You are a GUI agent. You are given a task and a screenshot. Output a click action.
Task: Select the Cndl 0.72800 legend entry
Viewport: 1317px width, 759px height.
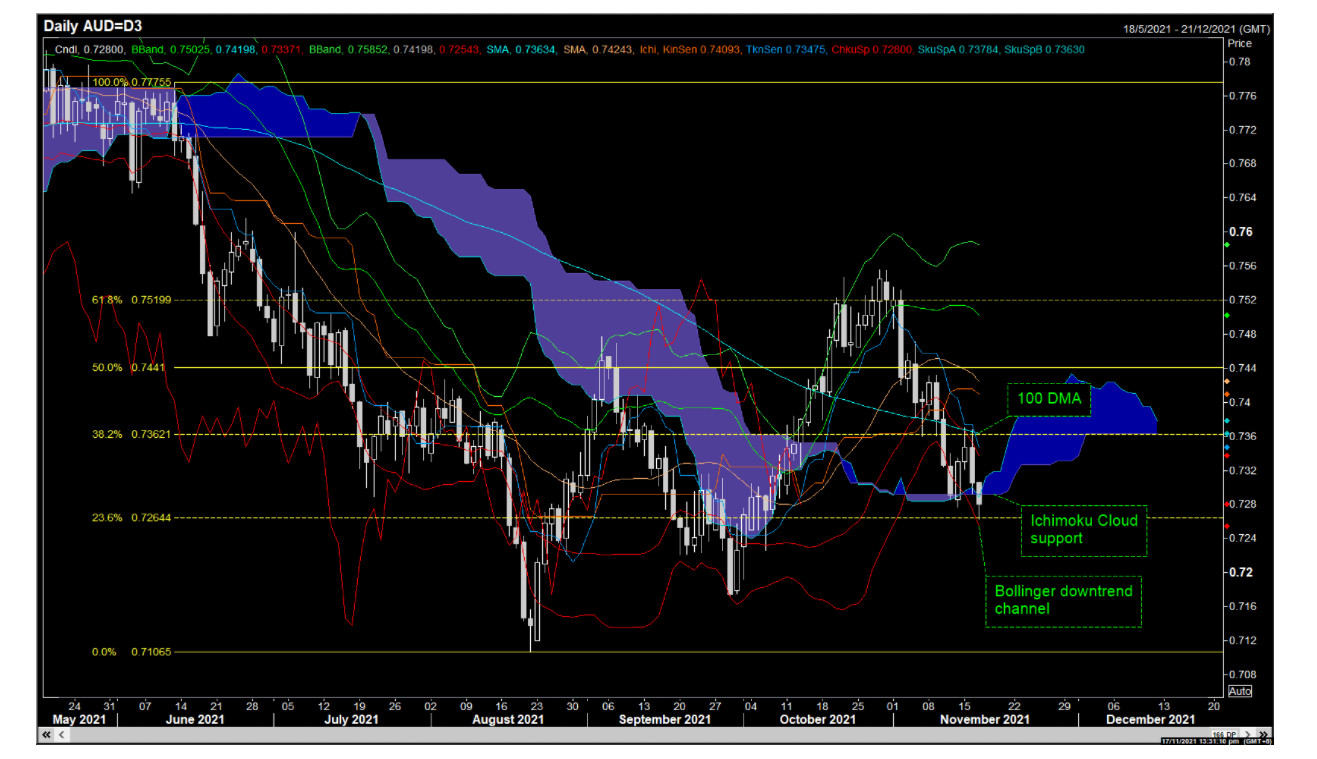point(89,49)
